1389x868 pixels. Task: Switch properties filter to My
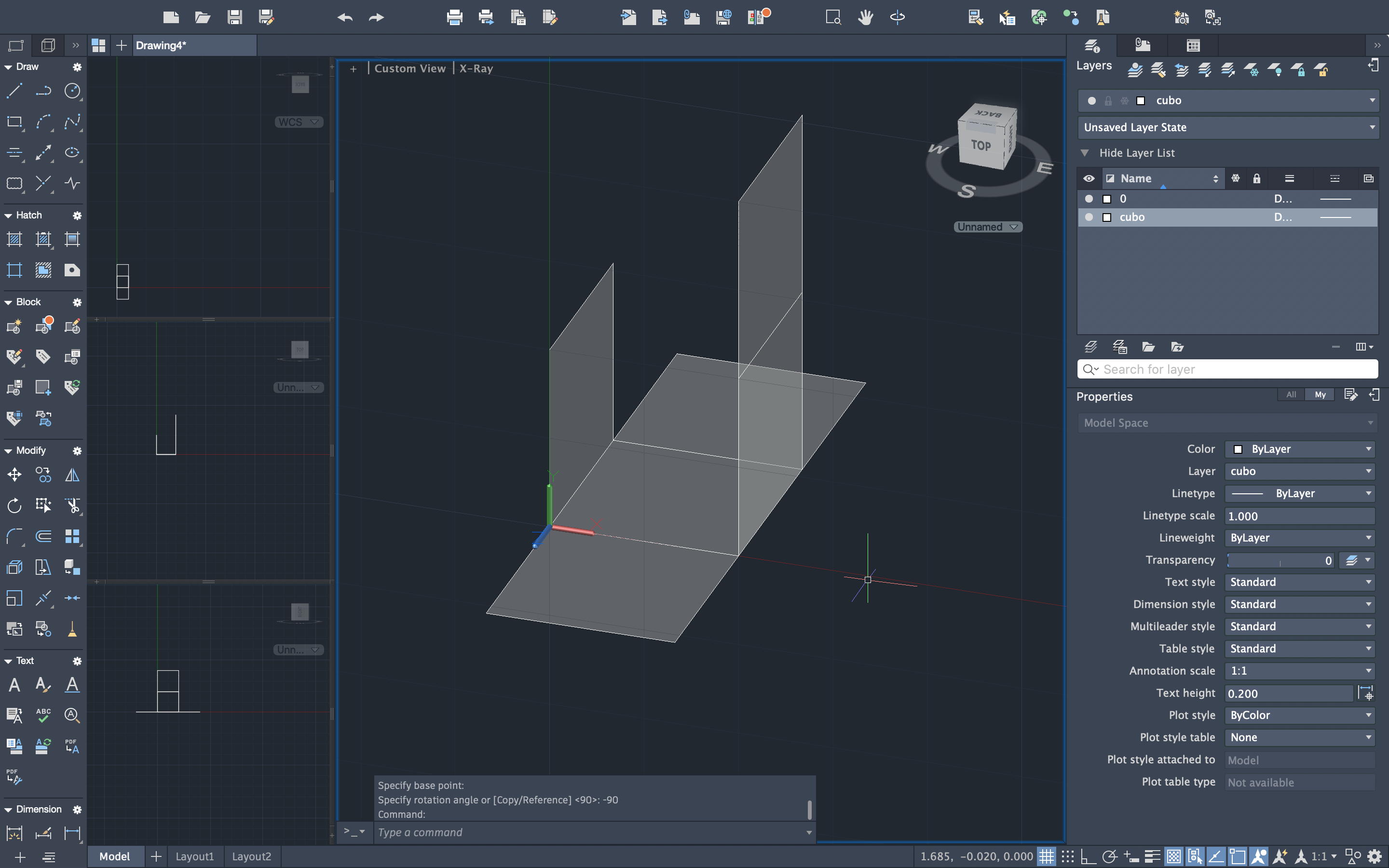[1320, 394]
